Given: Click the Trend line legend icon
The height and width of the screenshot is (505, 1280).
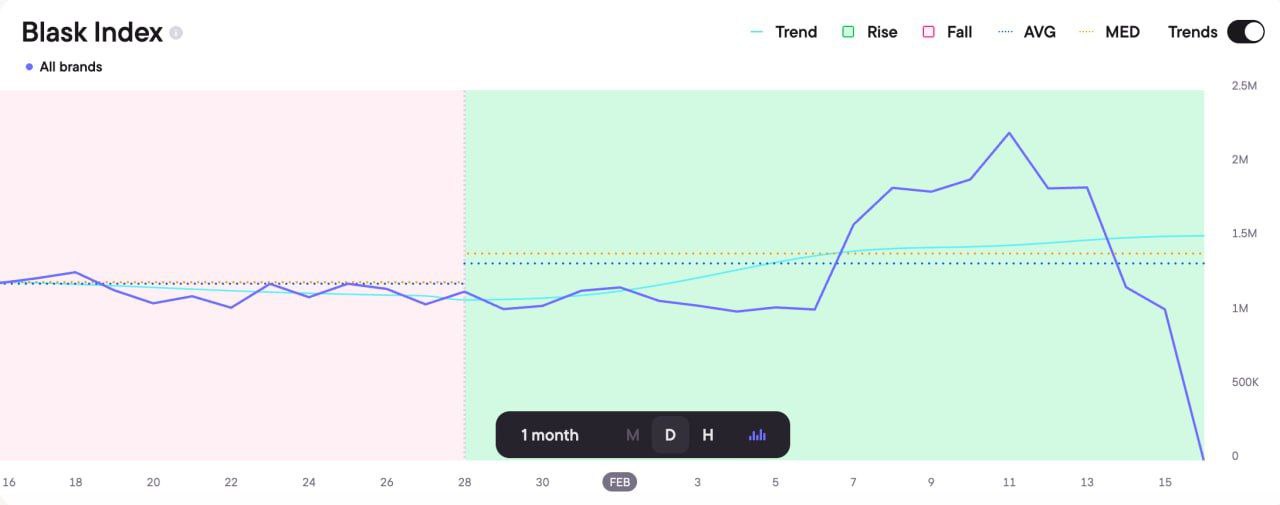Looking at the screenshot, I should 756,32.
